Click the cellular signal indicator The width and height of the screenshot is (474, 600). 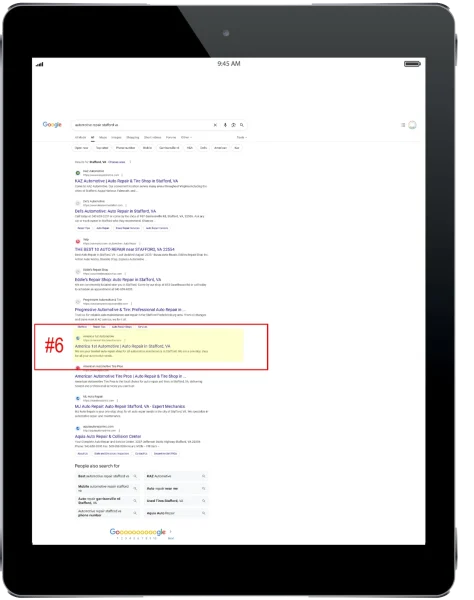[39, 64]
